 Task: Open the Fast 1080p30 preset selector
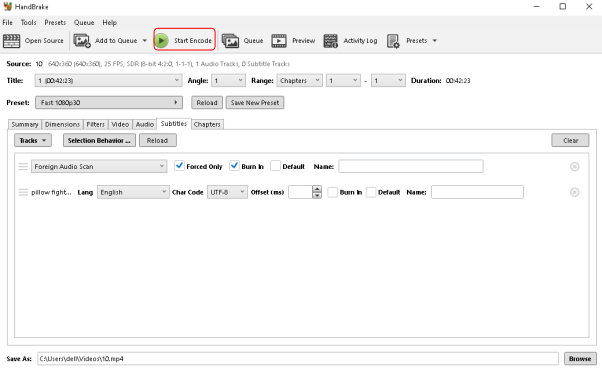click(x=109, y=103)
